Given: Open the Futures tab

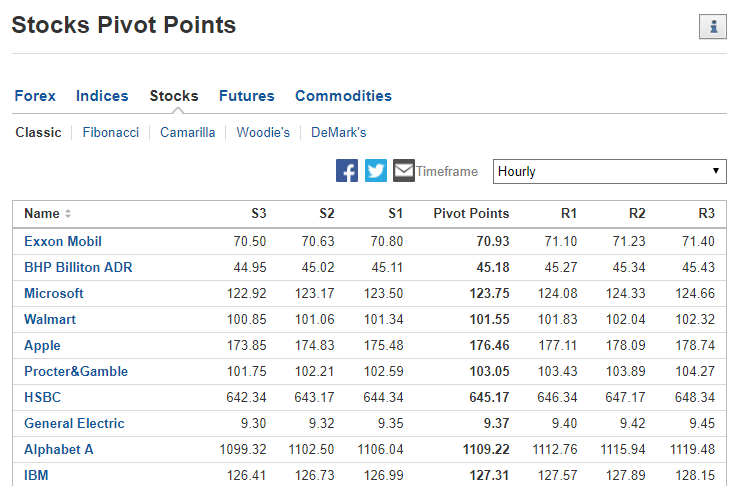Looking at the screenshot, I should pos(246,96).
